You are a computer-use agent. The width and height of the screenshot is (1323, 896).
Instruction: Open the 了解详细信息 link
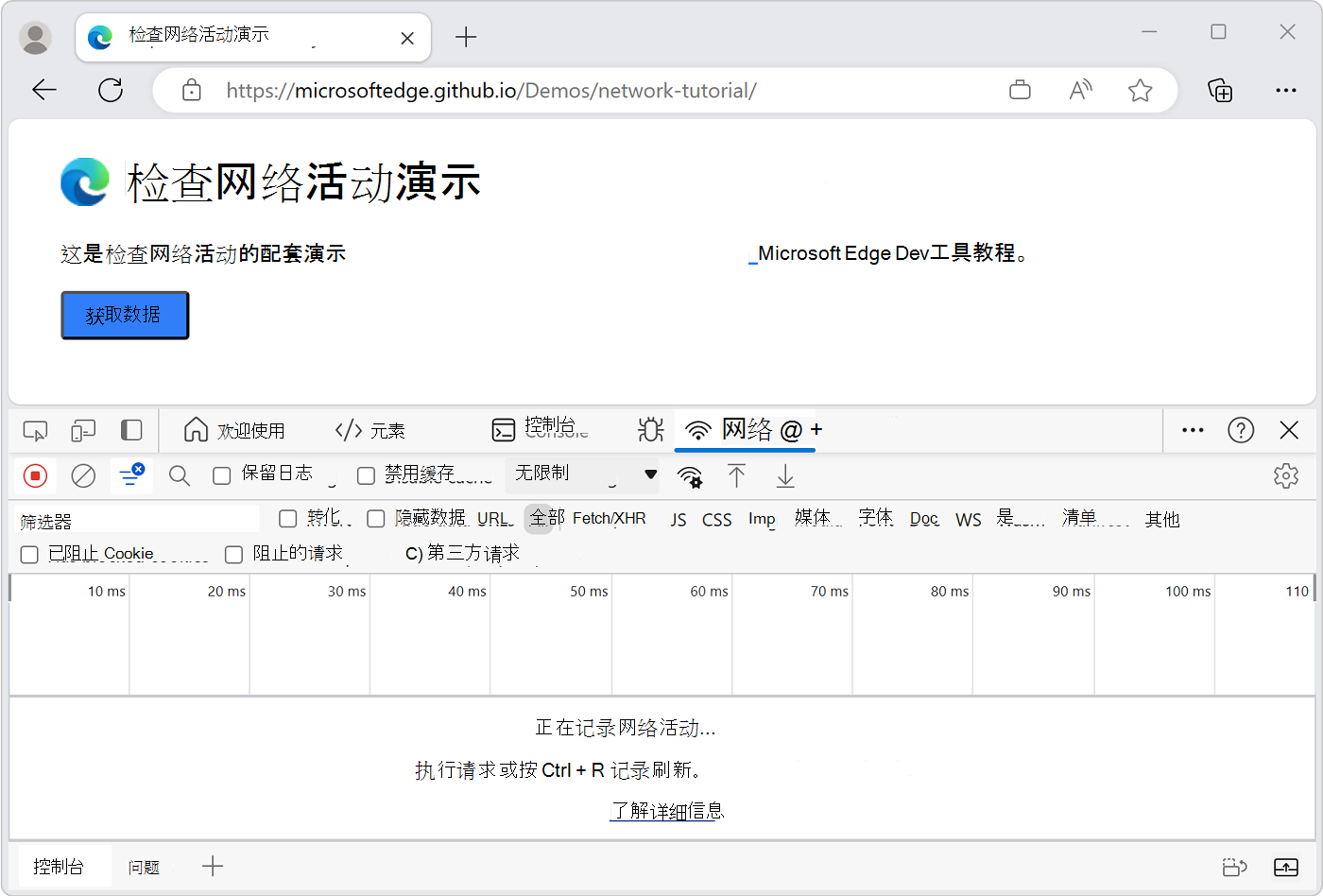click(667, 811)
